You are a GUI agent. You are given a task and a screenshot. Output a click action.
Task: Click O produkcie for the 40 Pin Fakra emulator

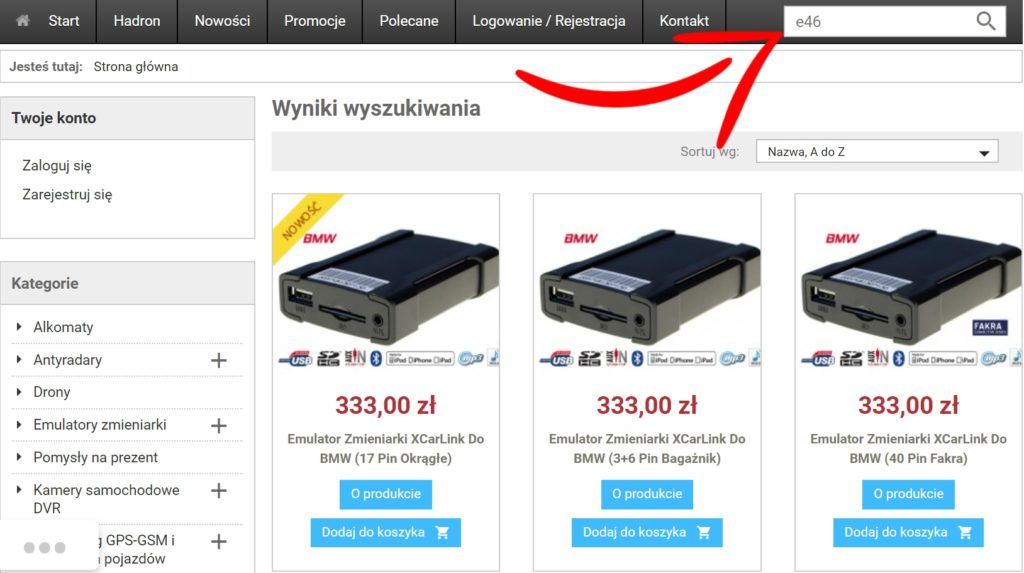pyautogui.click(x=908, y=494)
